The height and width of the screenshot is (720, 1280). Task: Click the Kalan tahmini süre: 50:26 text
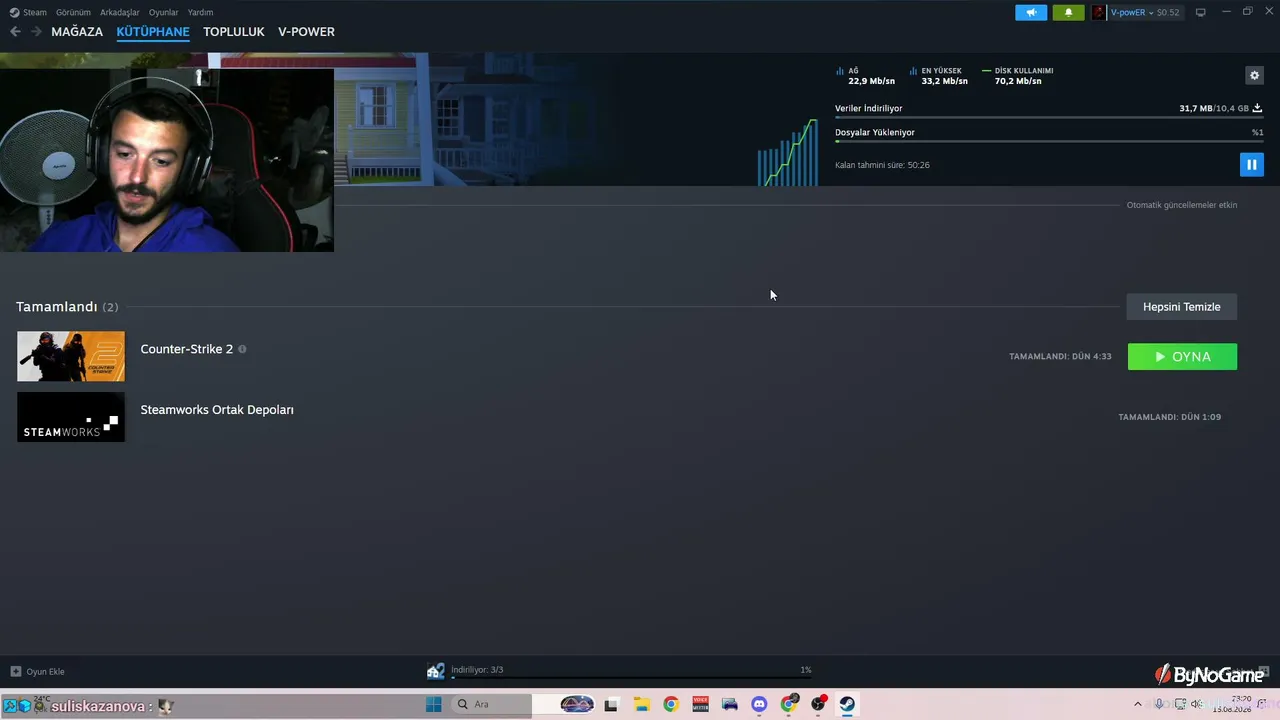(x=882, y=165)
